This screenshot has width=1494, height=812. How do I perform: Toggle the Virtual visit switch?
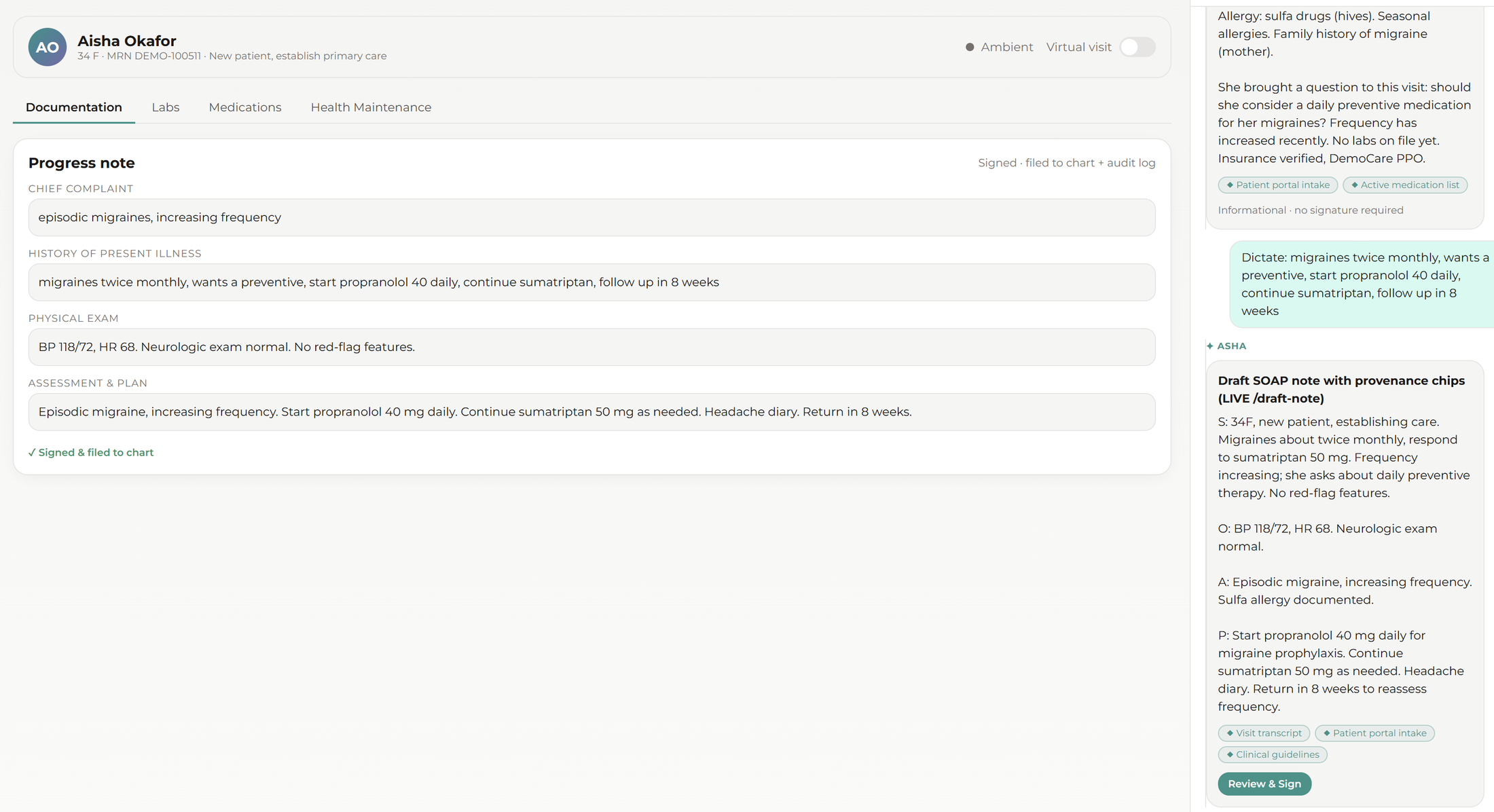[1137, 47]
